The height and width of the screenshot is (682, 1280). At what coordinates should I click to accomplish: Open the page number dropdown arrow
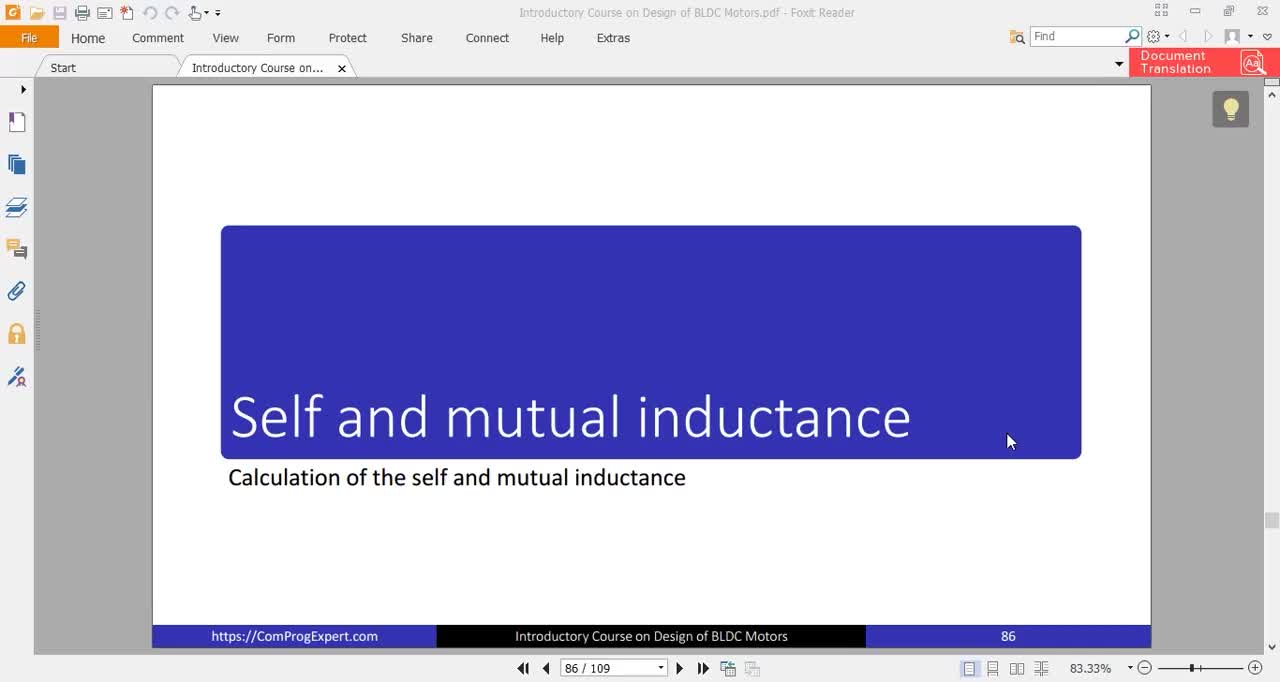click(x=661, y=668)
